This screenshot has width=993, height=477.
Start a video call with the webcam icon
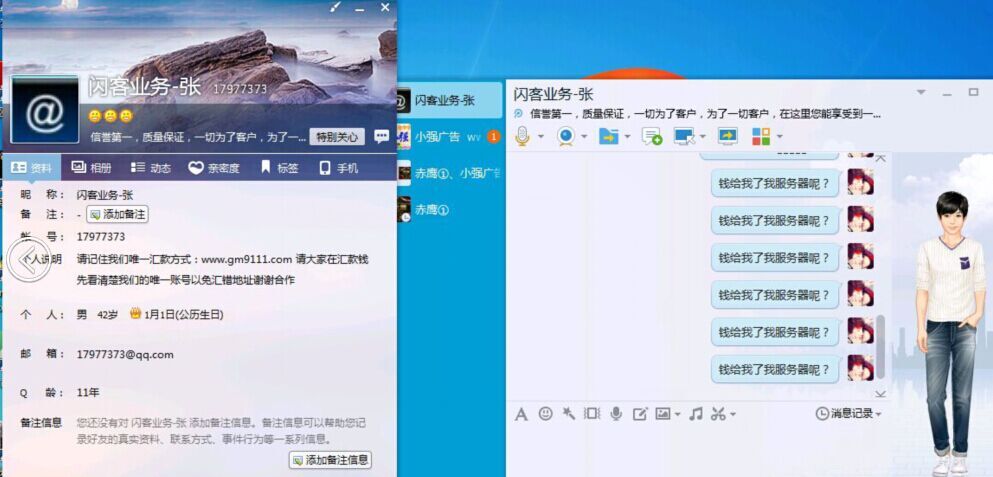tap(566, 136)
